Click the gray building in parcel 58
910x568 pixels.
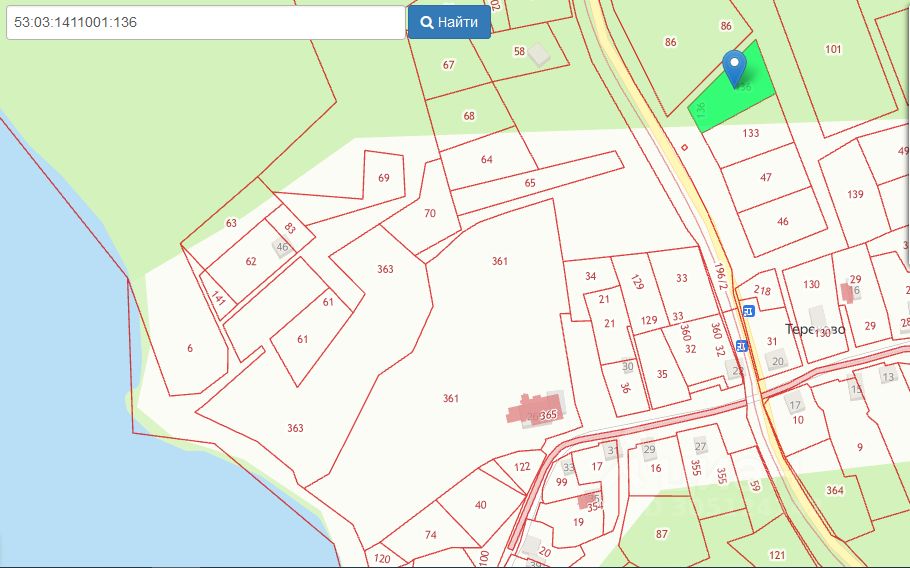coord(539,53)
